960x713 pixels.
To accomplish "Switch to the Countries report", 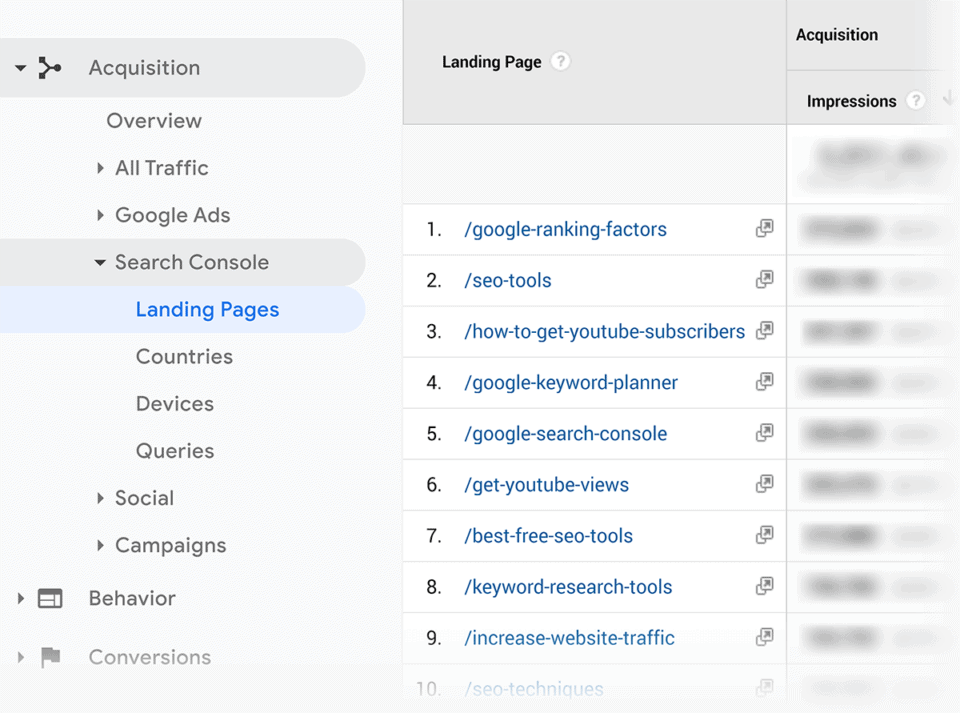I will coord(184,356).
